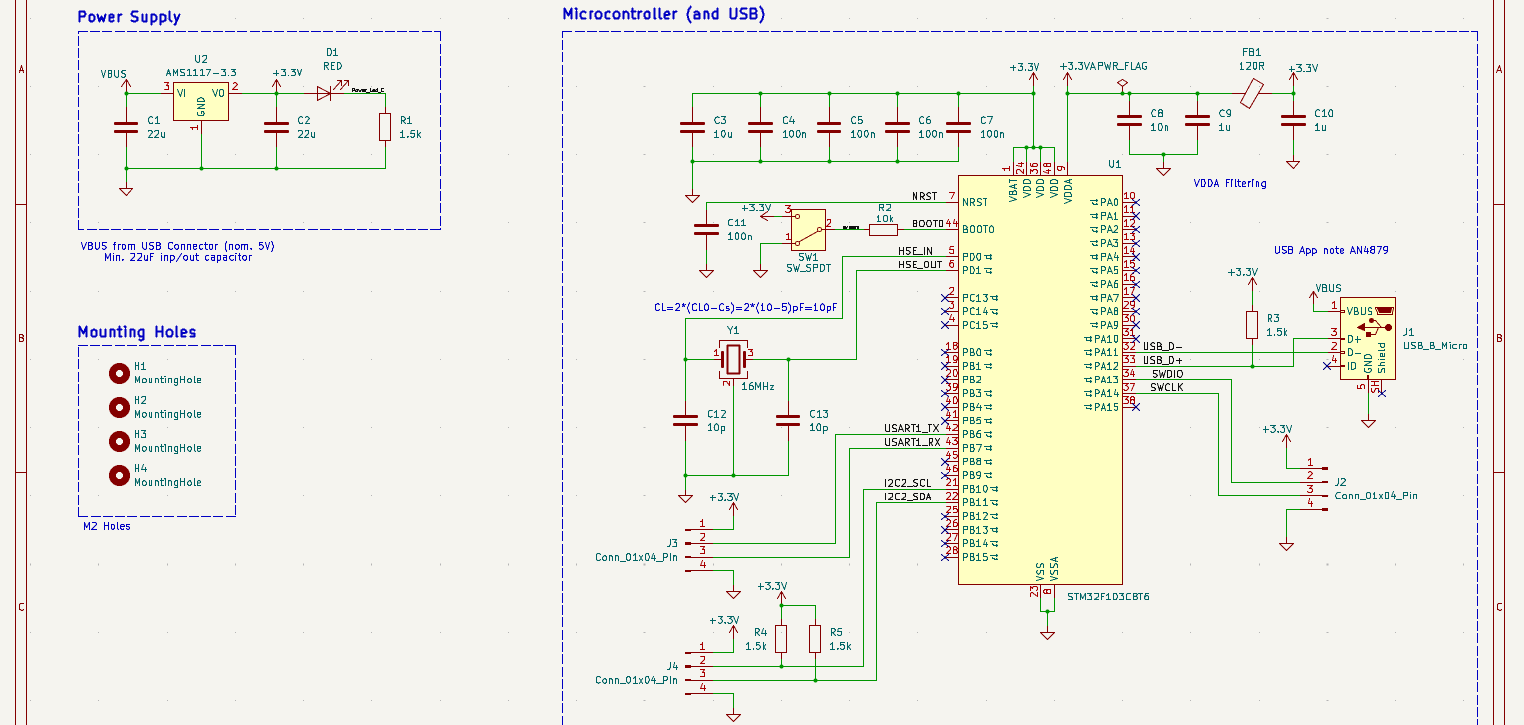Select resistor R1 symbol (1.5k)
Screen dimensions: 1524x725
[x=385, y=127]
